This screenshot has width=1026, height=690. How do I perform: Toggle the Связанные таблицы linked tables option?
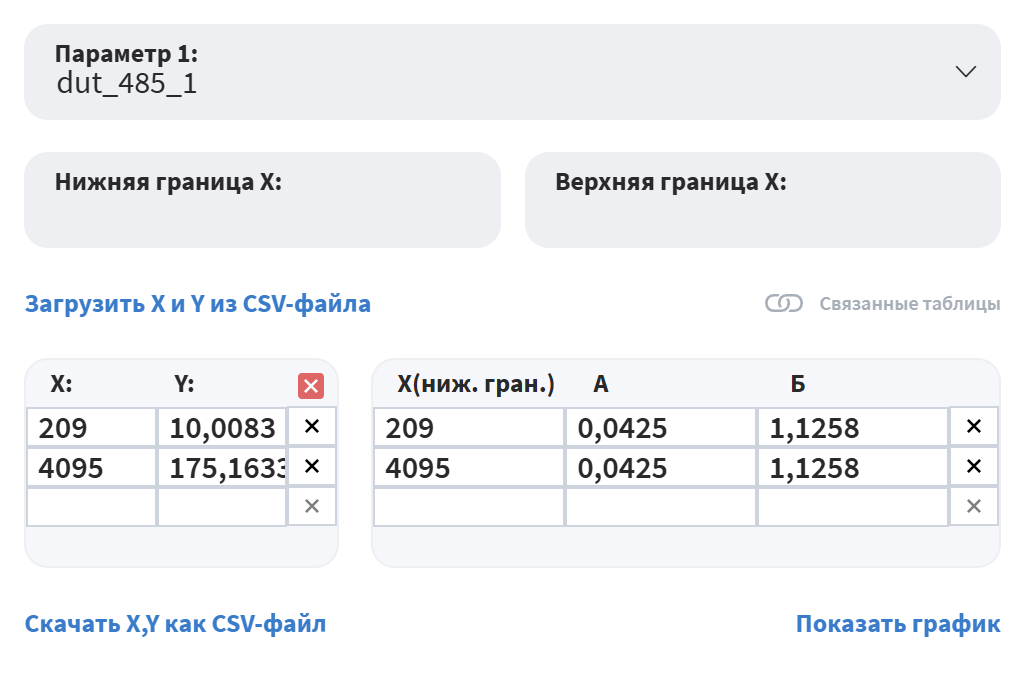(784, 304)
